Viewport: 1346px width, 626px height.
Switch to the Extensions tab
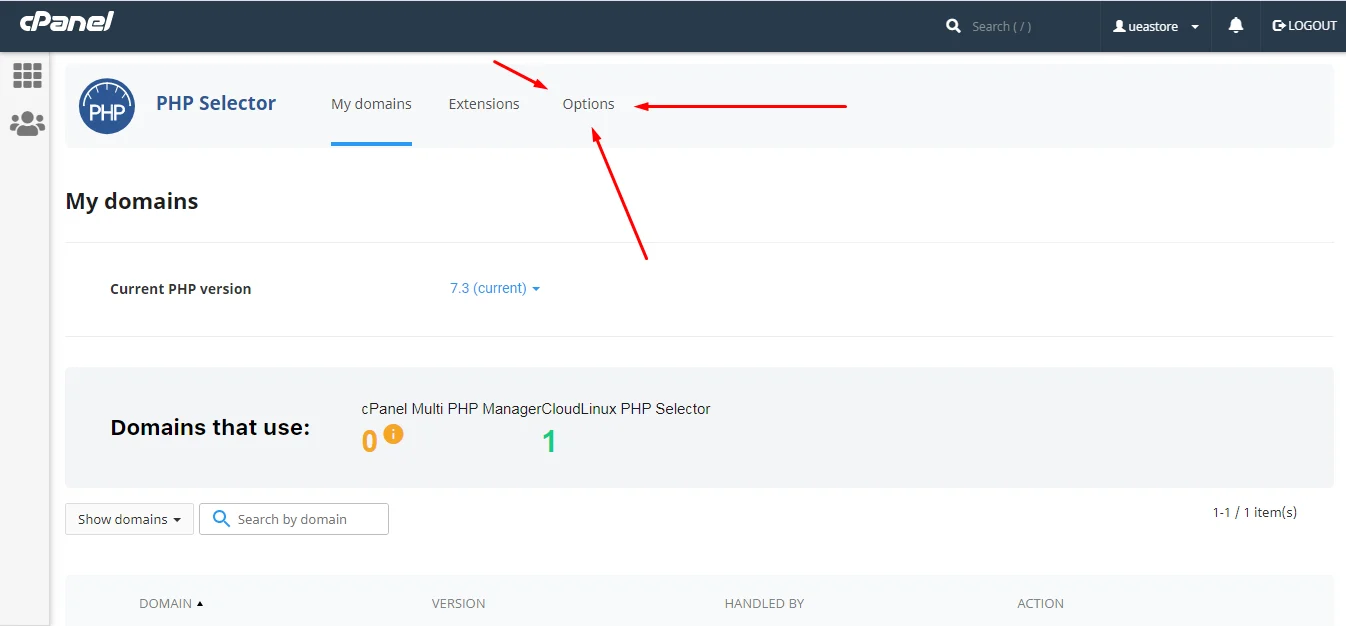pyautogui.click(x=484, y=104)
